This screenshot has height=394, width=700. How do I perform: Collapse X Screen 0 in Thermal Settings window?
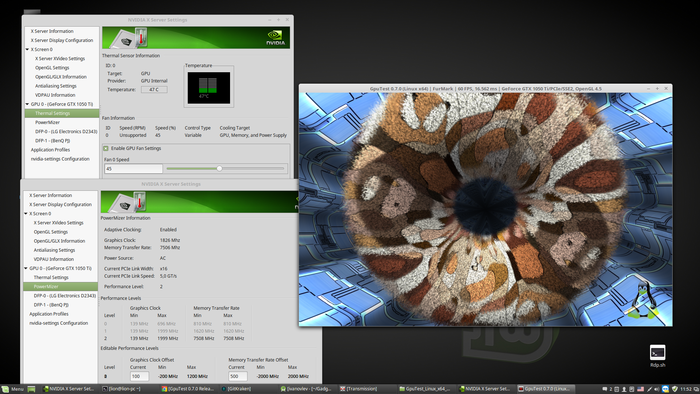tap(27, 50)
